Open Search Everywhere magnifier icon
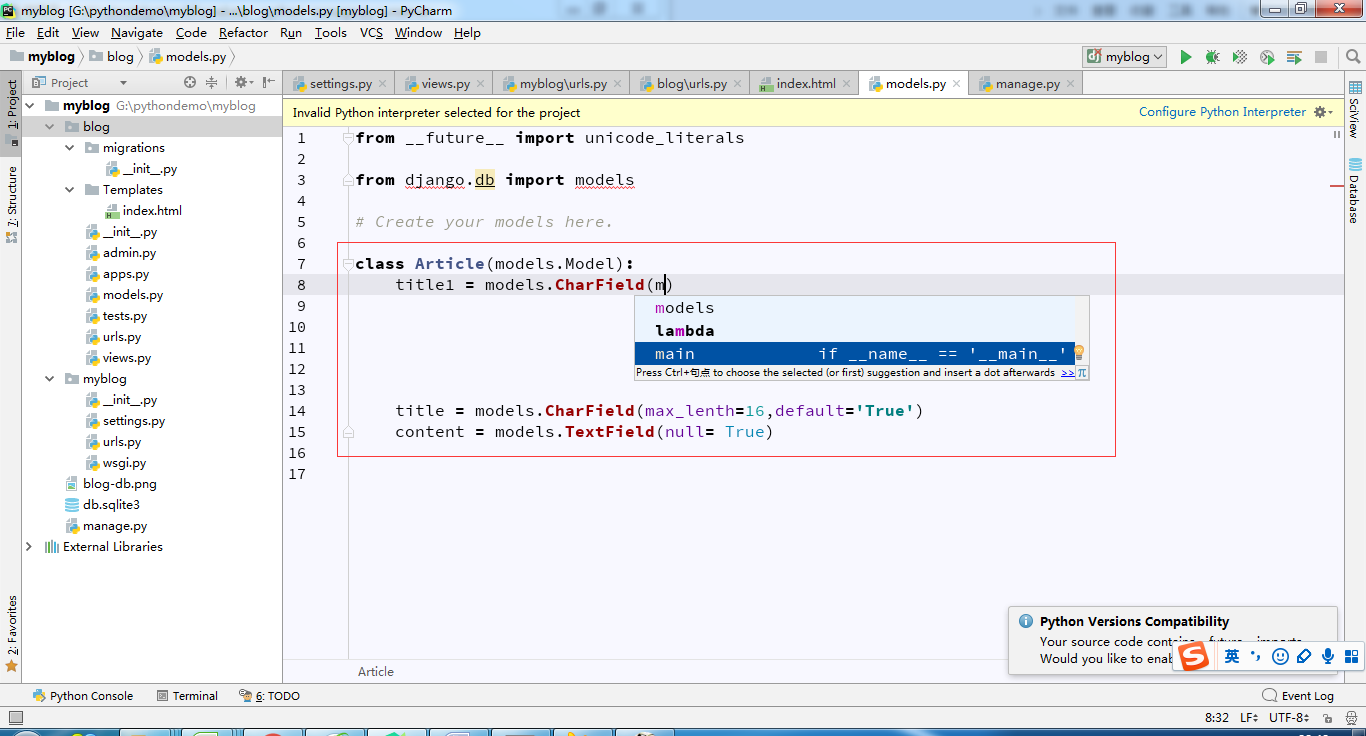The height and width of the screenshot is (736, 1366). tap(1352, 57)
